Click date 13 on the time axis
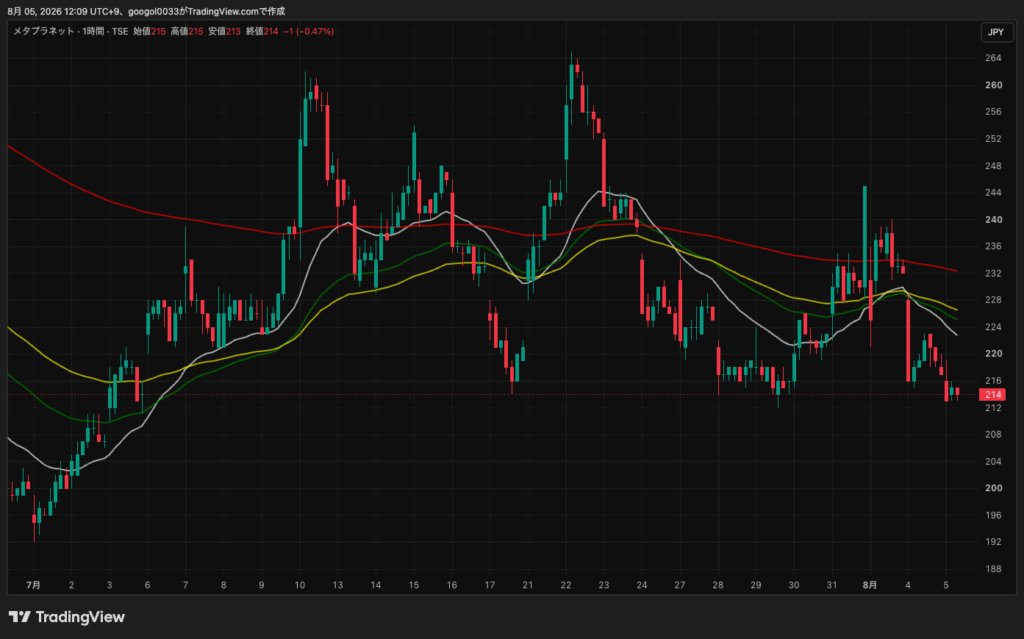This screenshot has width=1024, height=639. click(x=338, y=585)
